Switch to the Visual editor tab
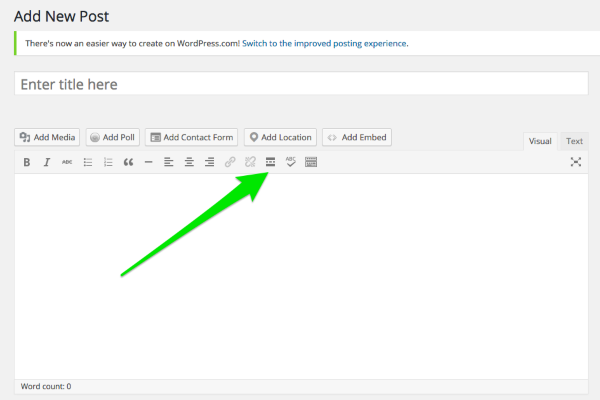 540,142
